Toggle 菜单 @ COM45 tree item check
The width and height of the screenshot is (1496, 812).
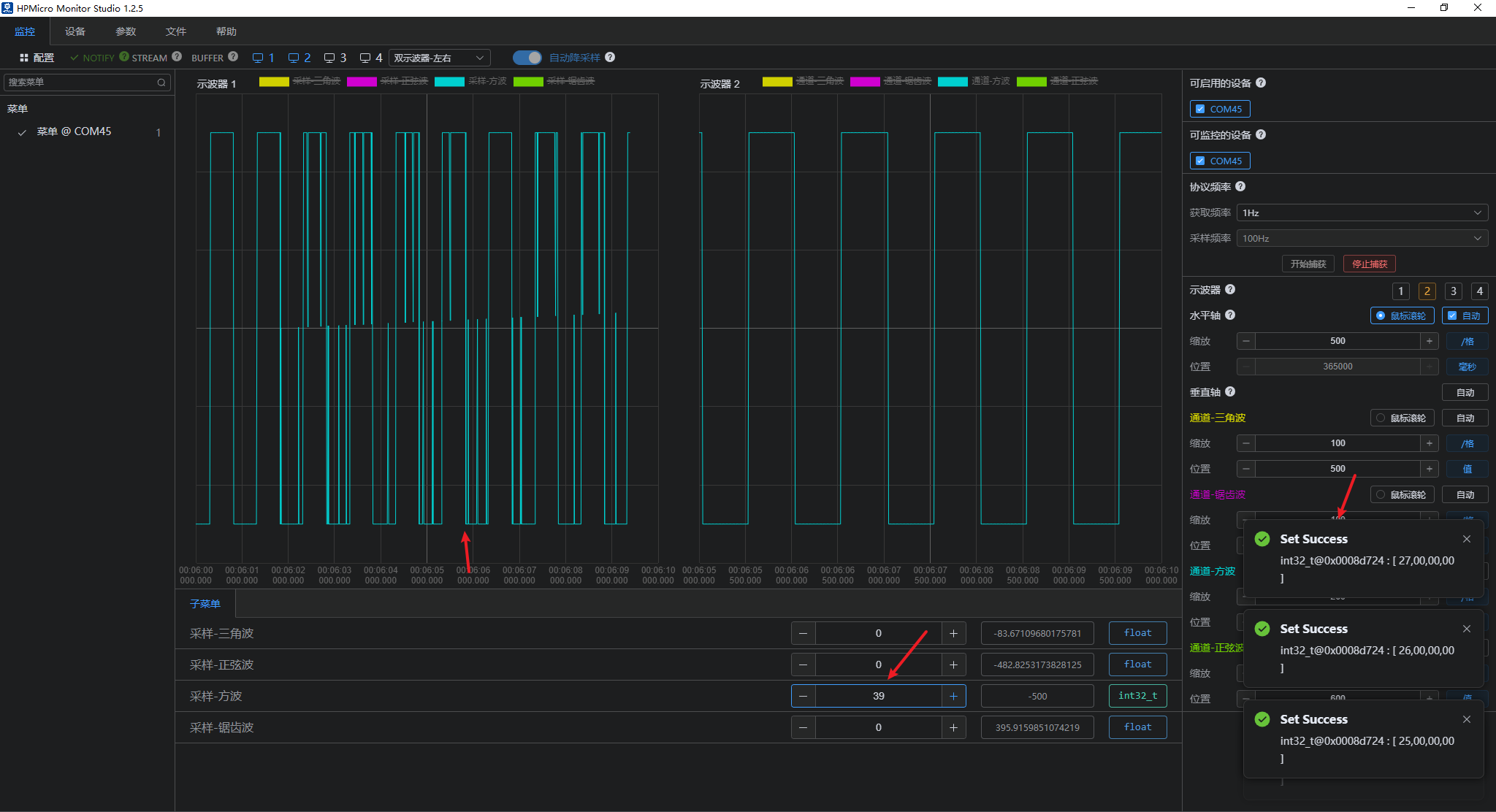(22, 132)
